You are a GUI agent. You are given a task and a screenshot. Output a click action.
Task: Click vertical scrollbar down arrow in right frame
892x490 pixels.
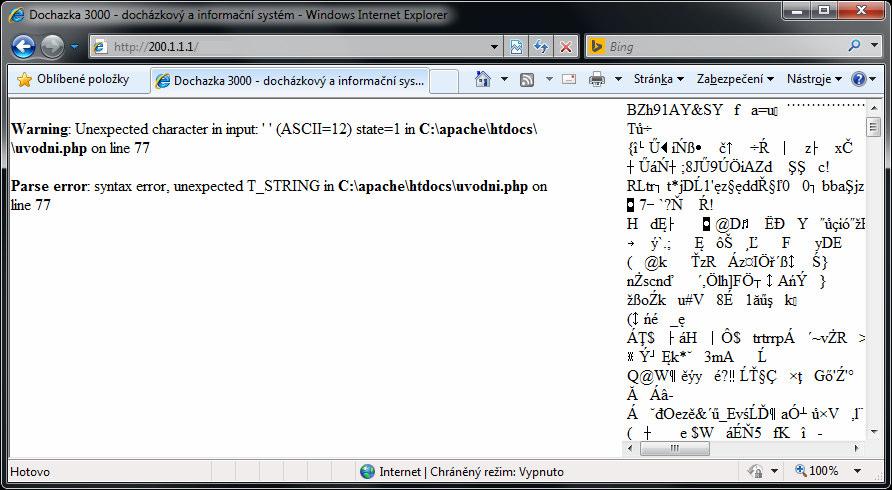pos(874,433)
